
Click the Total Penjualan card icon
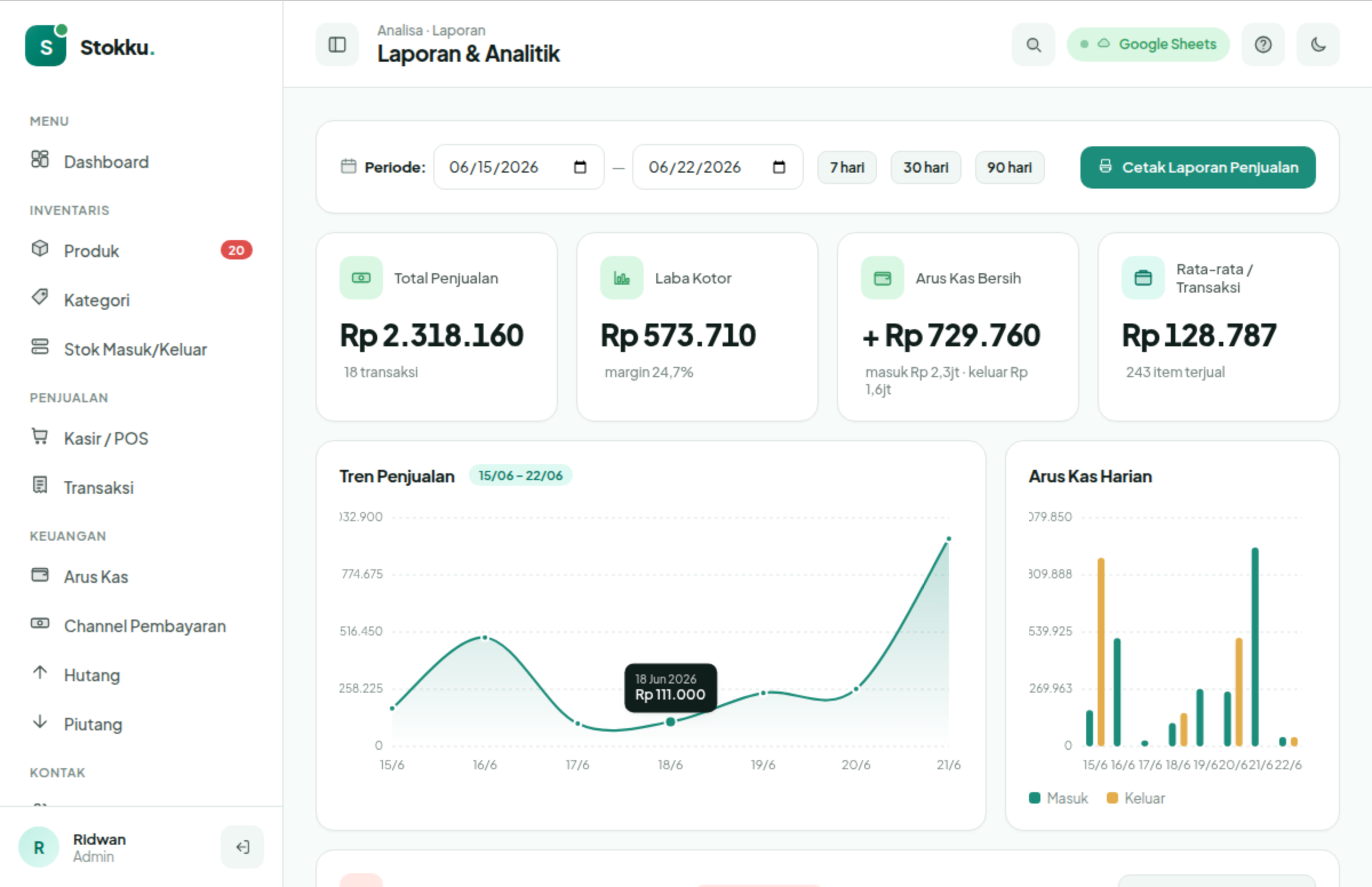coord(361,278)
